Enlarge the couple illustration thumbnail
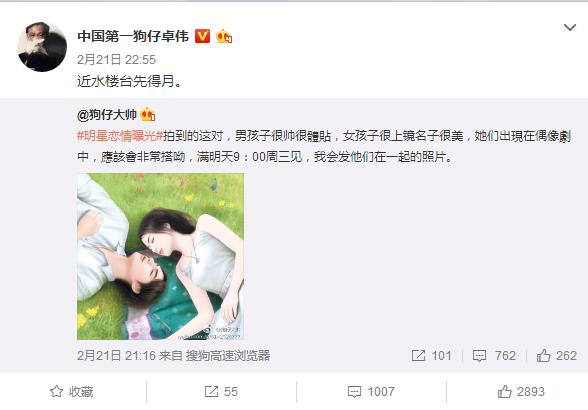The height and width of the screenshot is (410, 588). (160, 257)
